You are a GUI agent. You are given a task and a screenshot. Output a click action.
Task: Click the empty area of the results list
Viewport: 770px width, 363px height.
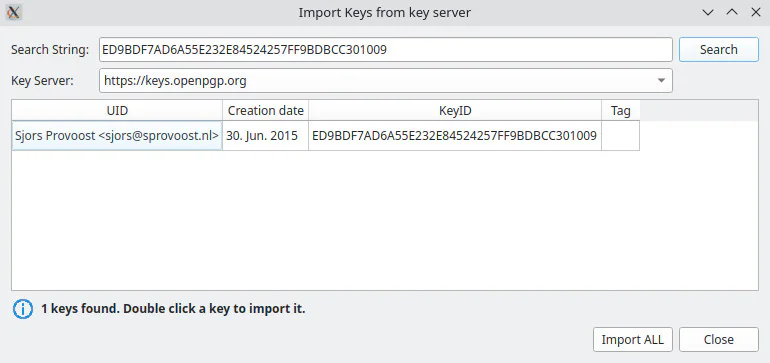pyautogui.click(x=385, y=220)
